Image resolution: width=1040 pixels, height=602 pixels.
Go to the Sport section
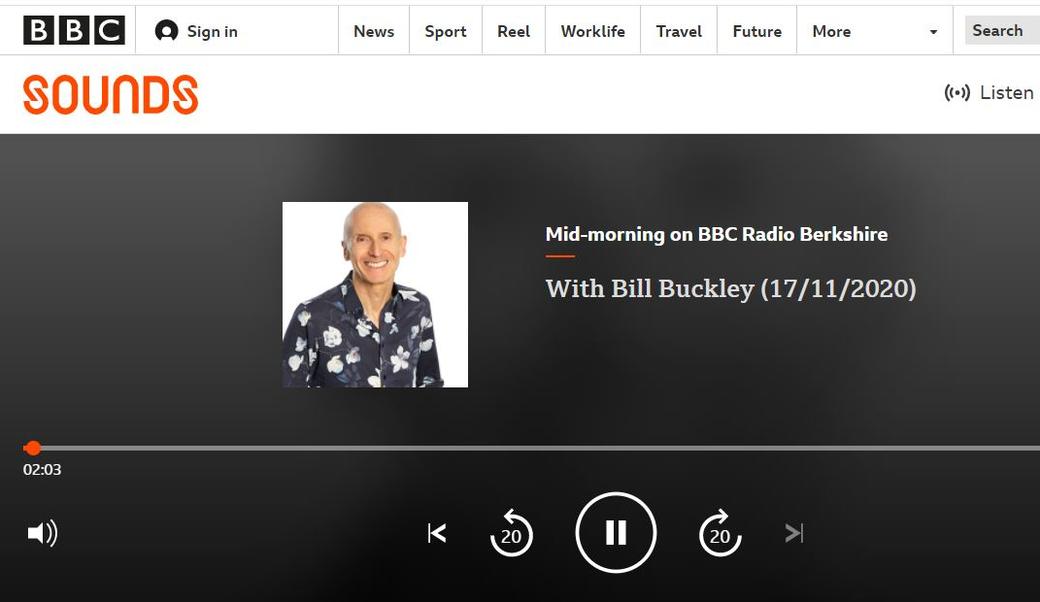pyautogui.click(x=445, y=31)
